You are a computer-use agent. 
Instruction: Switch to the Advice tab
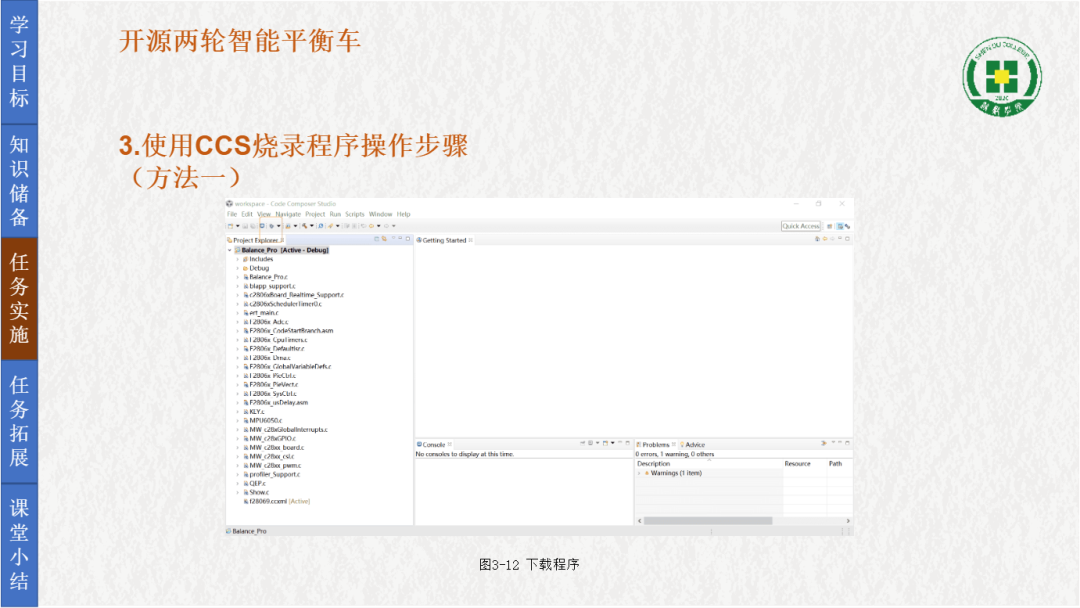(693, 445)
